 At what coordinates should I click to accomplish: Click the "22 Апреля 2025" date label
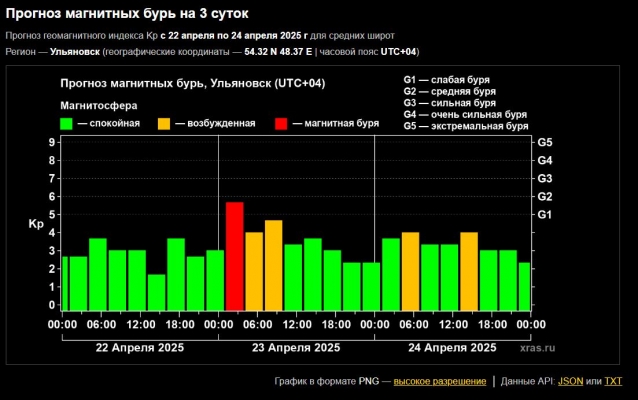coord(138,348)
